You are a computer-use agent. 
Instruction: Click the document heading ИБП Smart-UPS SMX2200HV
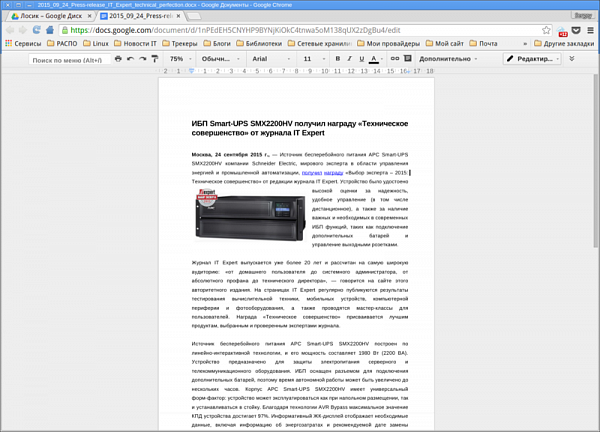(300, 128)
